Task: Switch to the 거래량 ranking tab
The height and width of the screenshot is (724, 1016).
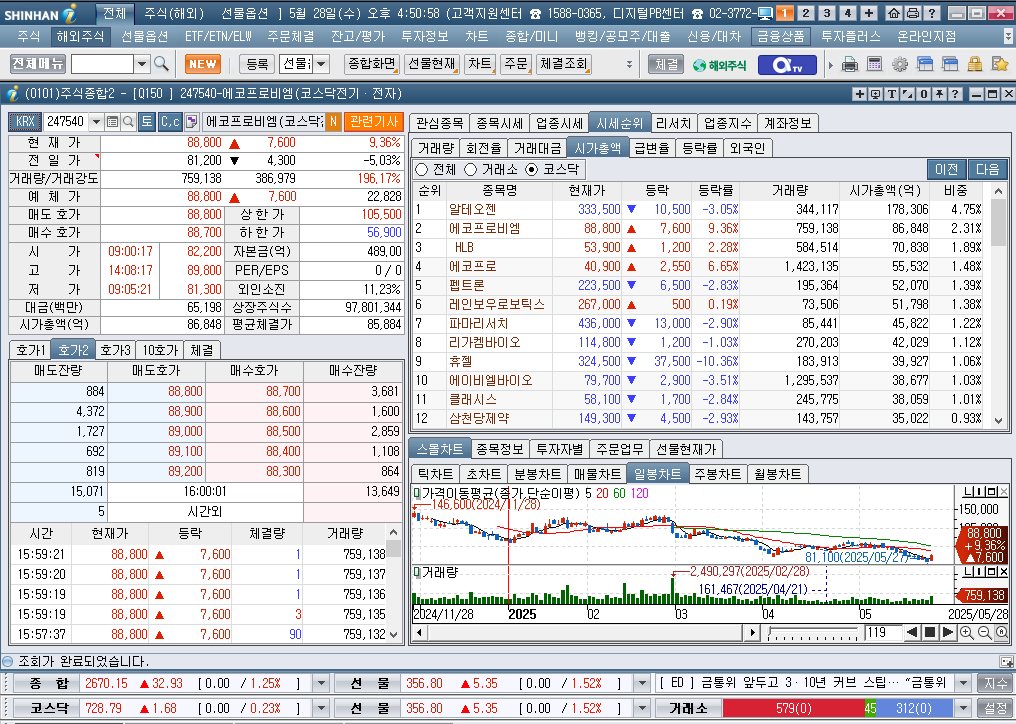Action: [436, 148]
